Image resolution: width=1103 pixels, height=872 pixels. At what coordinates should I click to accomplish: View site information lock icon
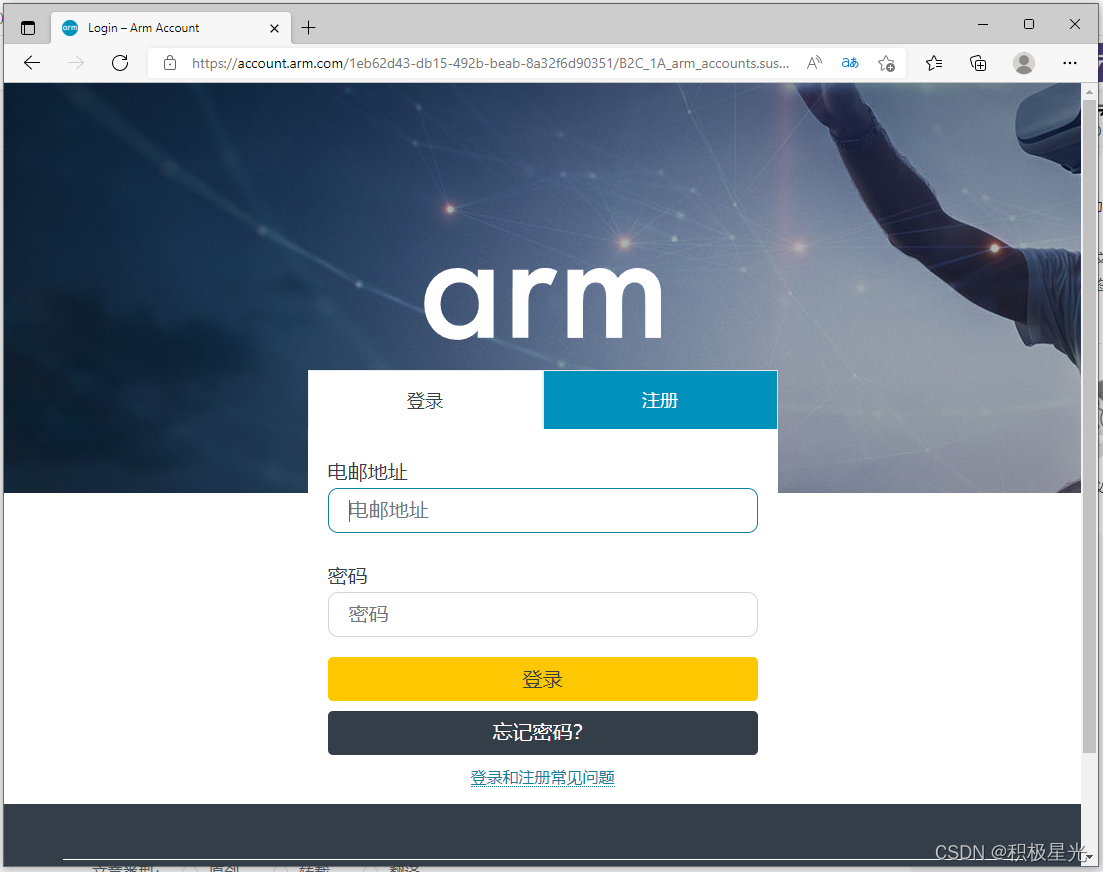tap(170, 63)
